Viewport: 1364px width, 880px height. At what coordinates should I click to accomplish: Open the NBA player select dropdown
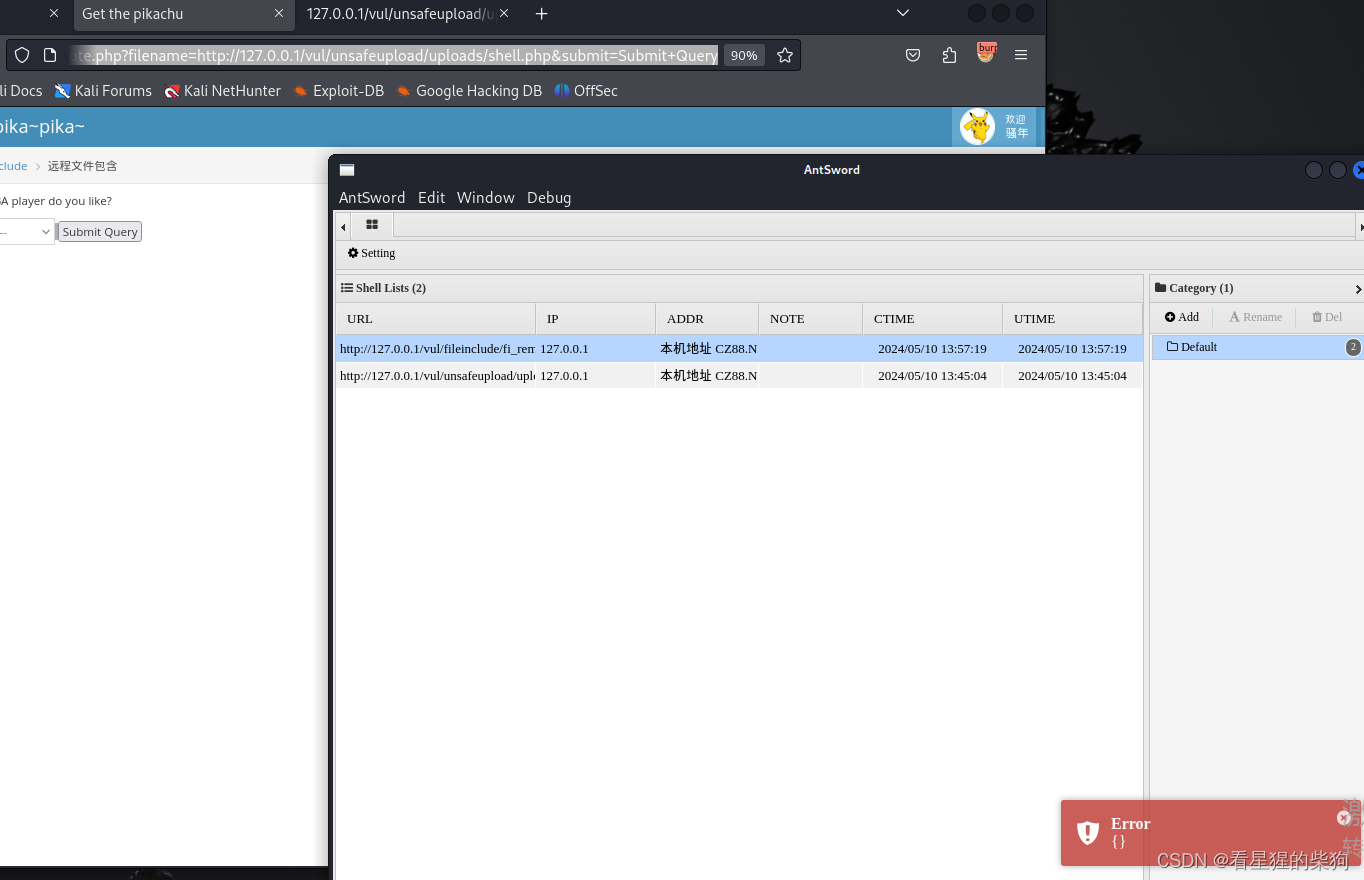tap(26, 232)
